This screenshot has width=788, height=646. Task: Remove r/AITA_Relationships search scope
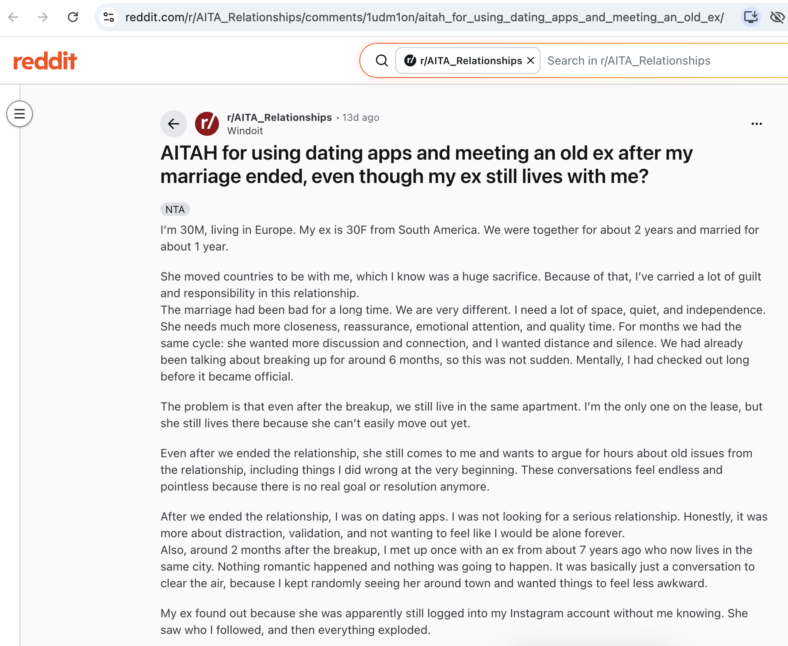[x=530, y=61]
